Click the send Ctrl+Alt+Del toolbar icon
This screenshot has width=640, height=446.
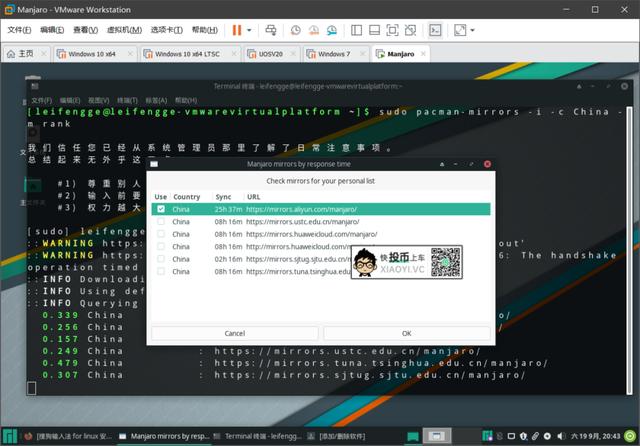[x=272, y=30]
